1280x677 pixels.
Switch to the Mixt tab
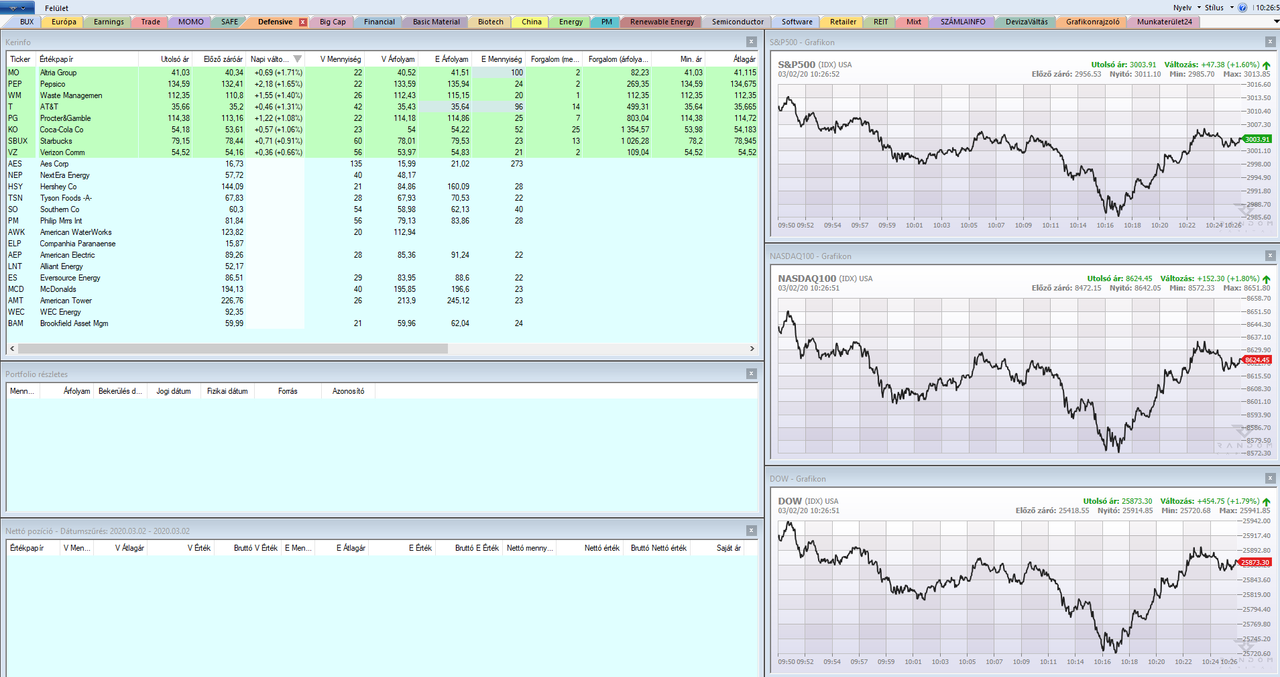click(913, 21)
